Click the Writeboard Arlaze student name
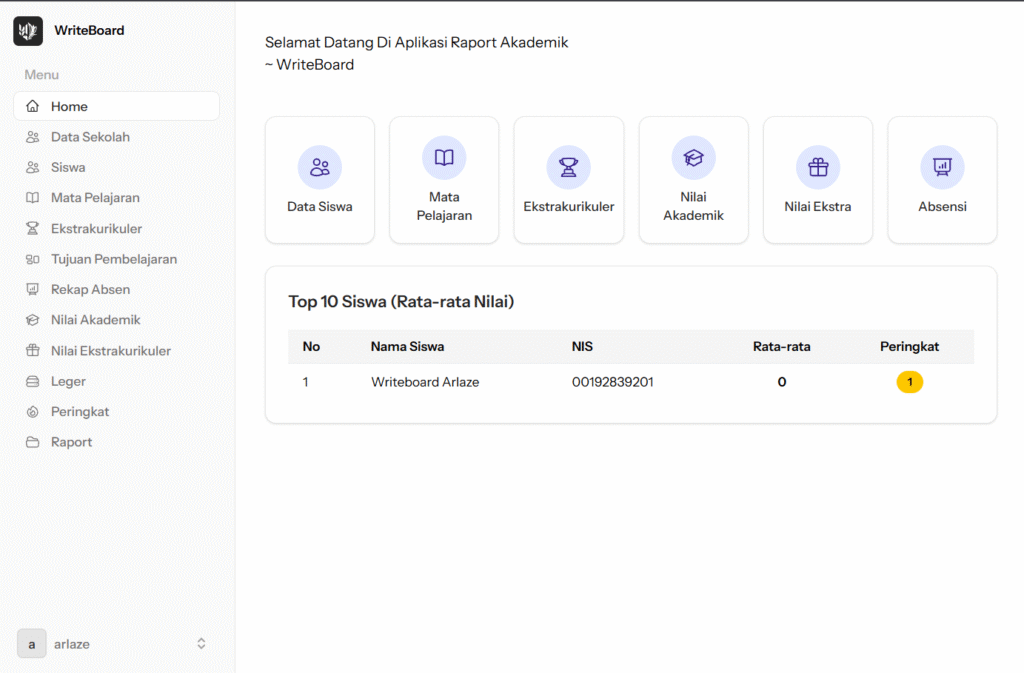This screenshot has height=673, width=1024. (x=425, y=382)
